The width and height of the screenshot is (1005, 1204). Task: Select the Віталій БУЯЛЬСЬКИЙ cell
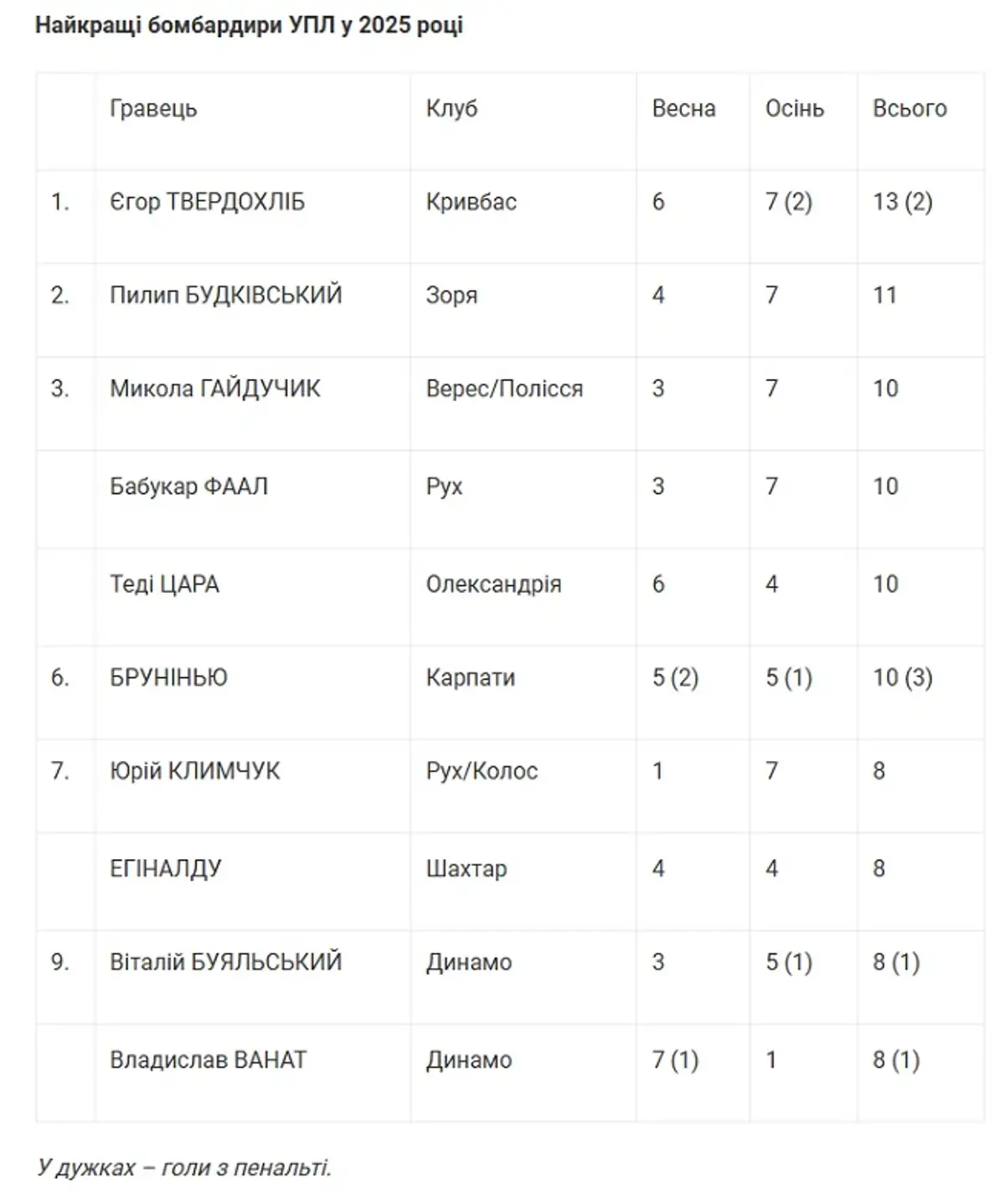point(225,962)
